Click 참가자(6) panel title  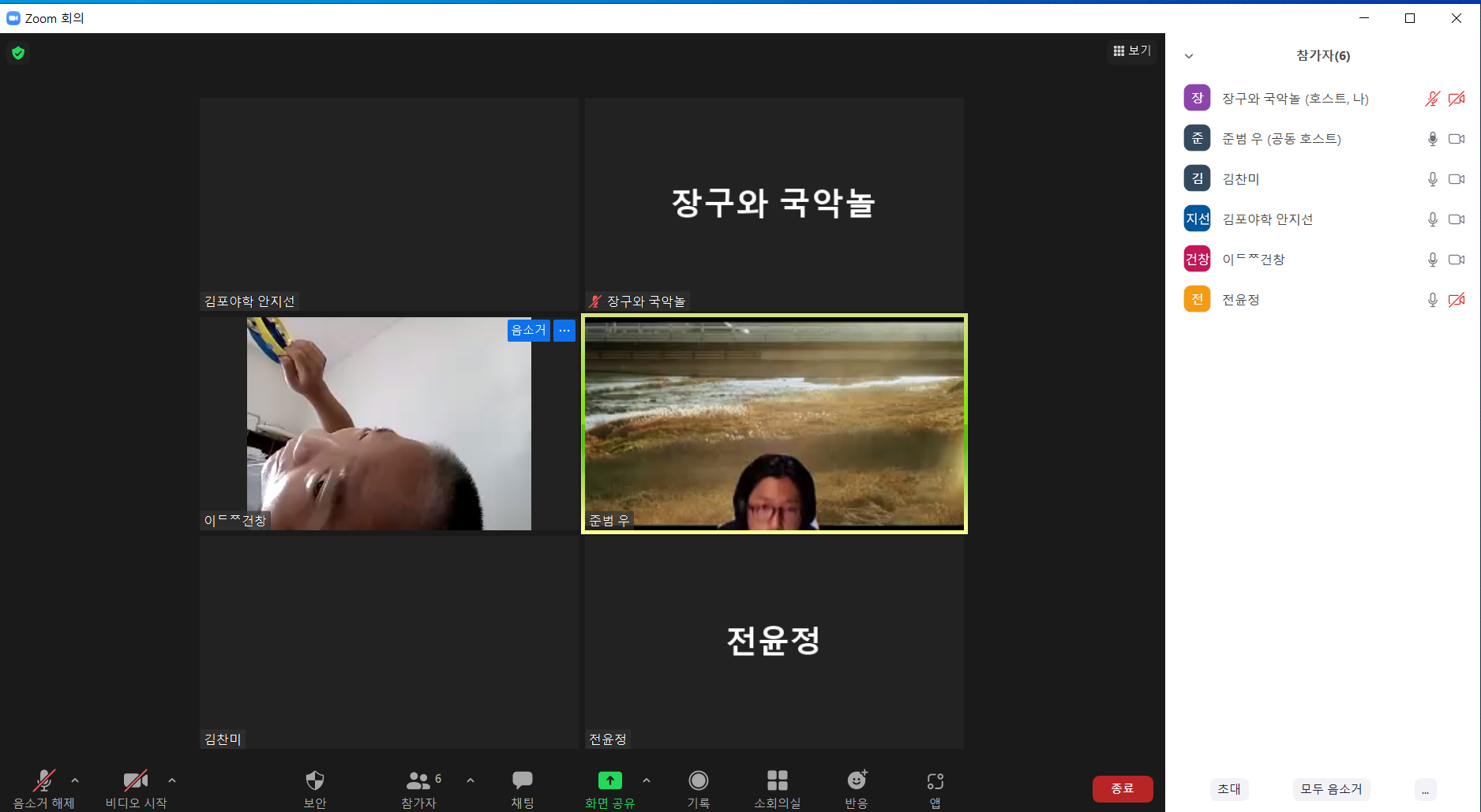[x=1323, y=56]
